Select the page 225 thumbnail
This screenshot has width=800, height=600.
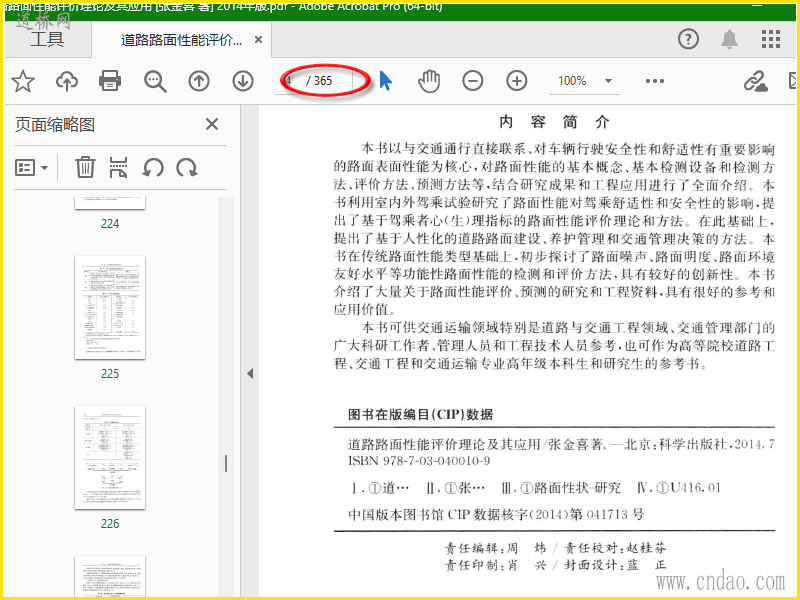pos(110,308)
